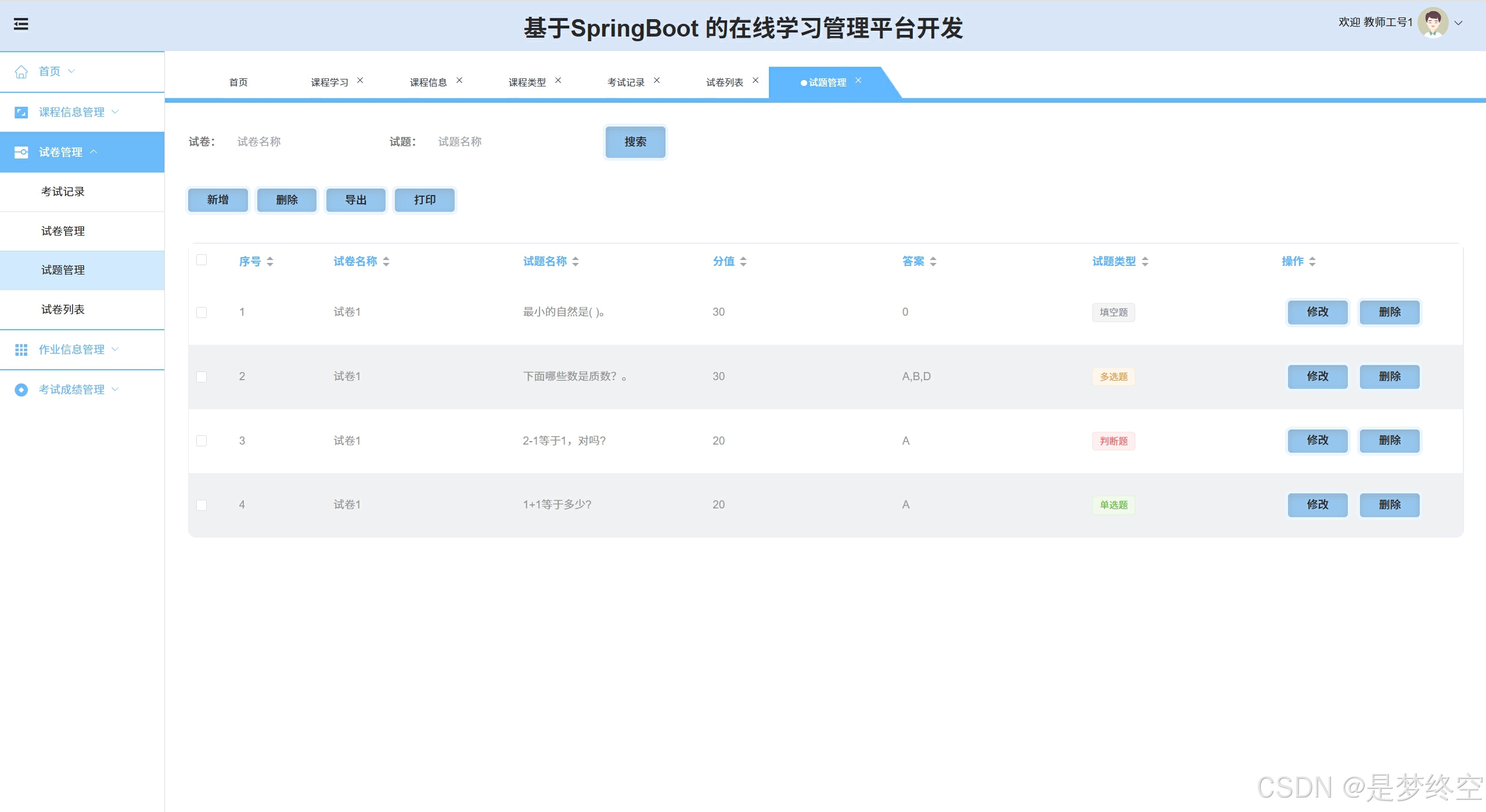1486x812 pixels.
Task: Sort table by 分值 column arrows
Action: (743, 262)
